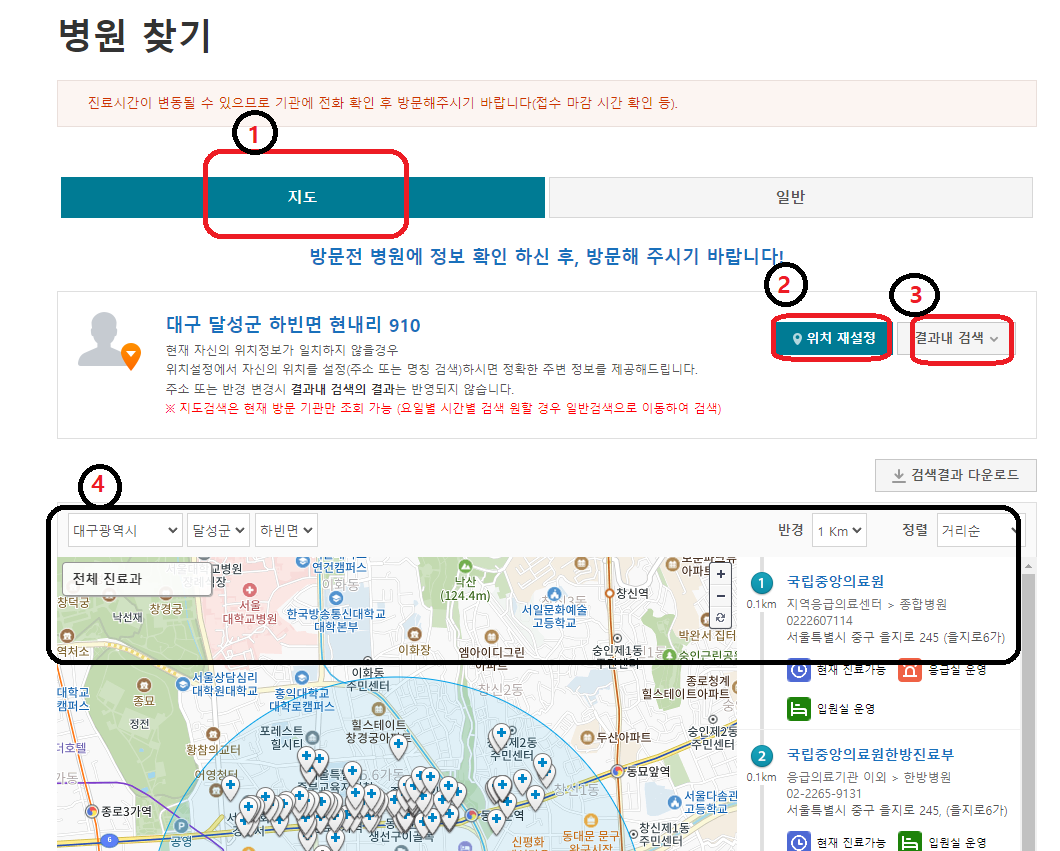The width and height of the screenshot is (1060, 851).
Task: Click the 종묘 landmark icon on map
Action: coord(143,685)
